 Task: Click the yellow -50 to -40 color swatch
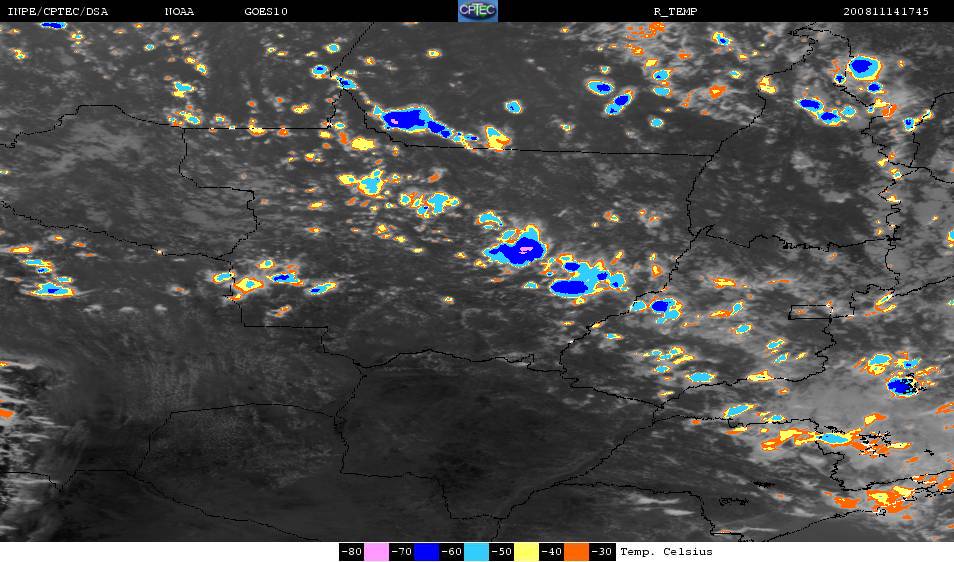(526, 552)
